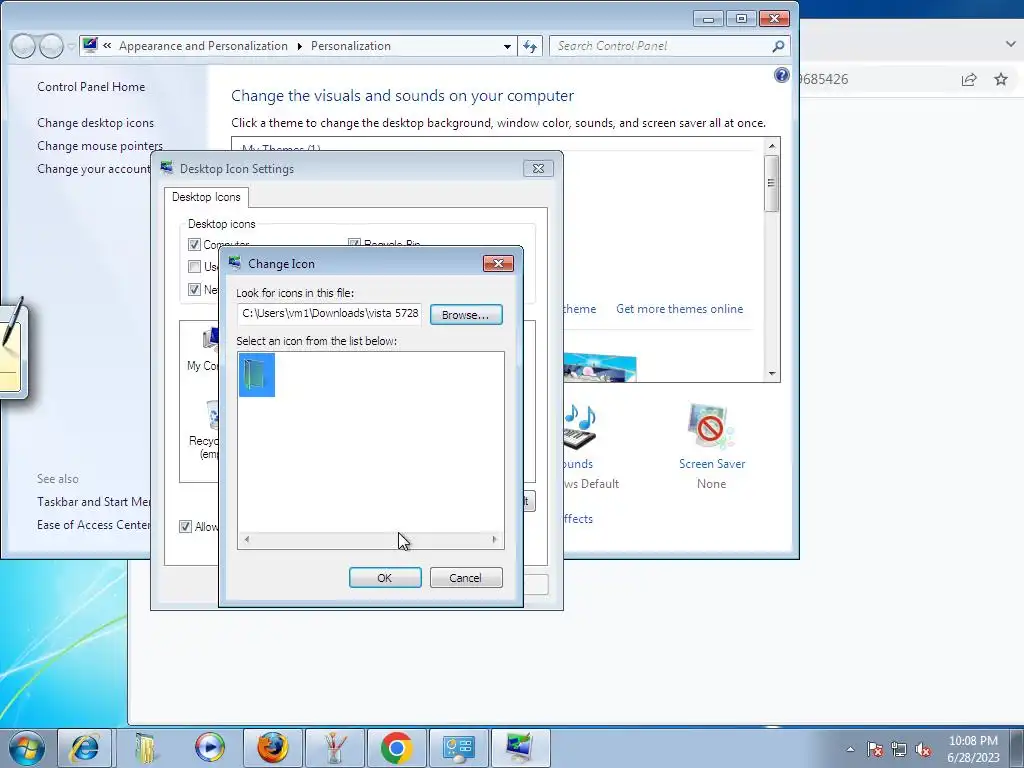The height and width of the screenshot is (768, 1024).
Task: Show hidden tray icons arrow
Action: 850,749
